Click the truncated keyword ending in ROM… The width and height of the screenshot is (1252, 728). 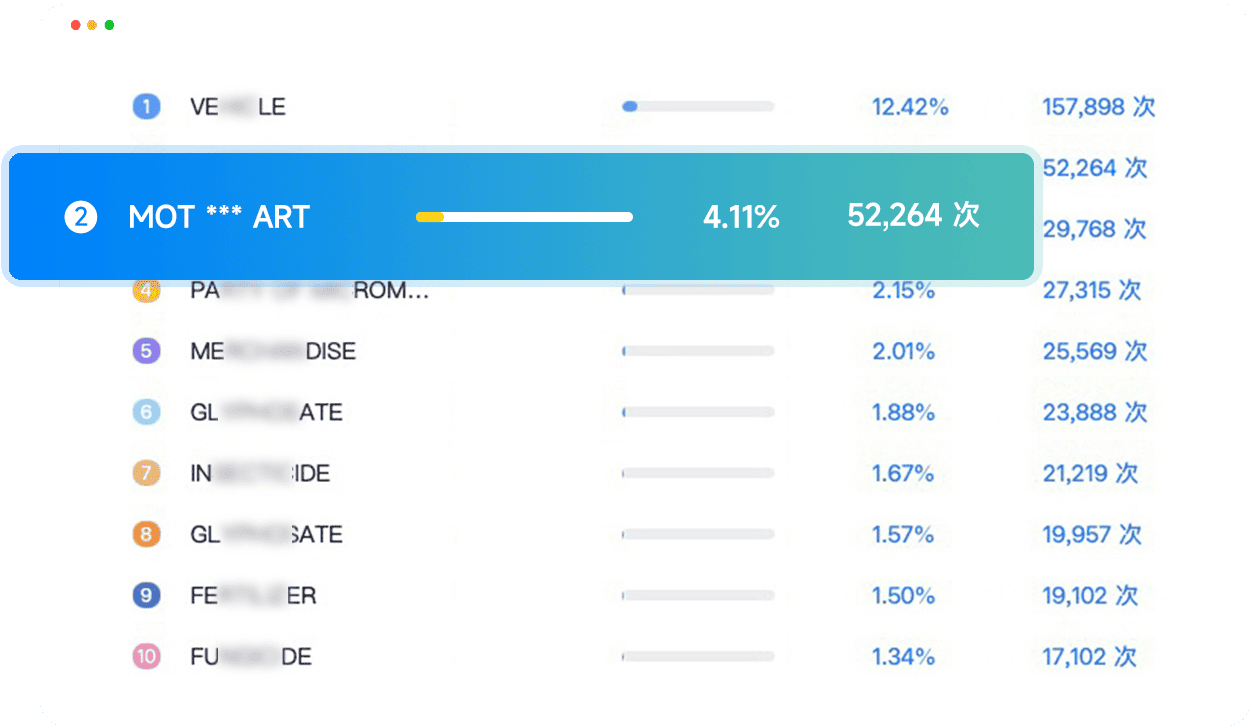point(310,291)
